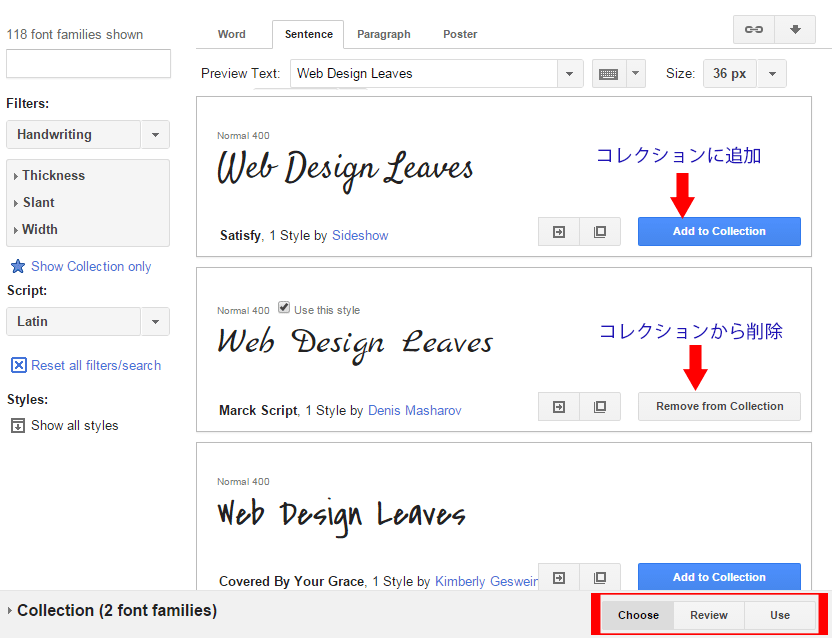
Task: Open the Latin script dropdown
Action: click(155, 322)
